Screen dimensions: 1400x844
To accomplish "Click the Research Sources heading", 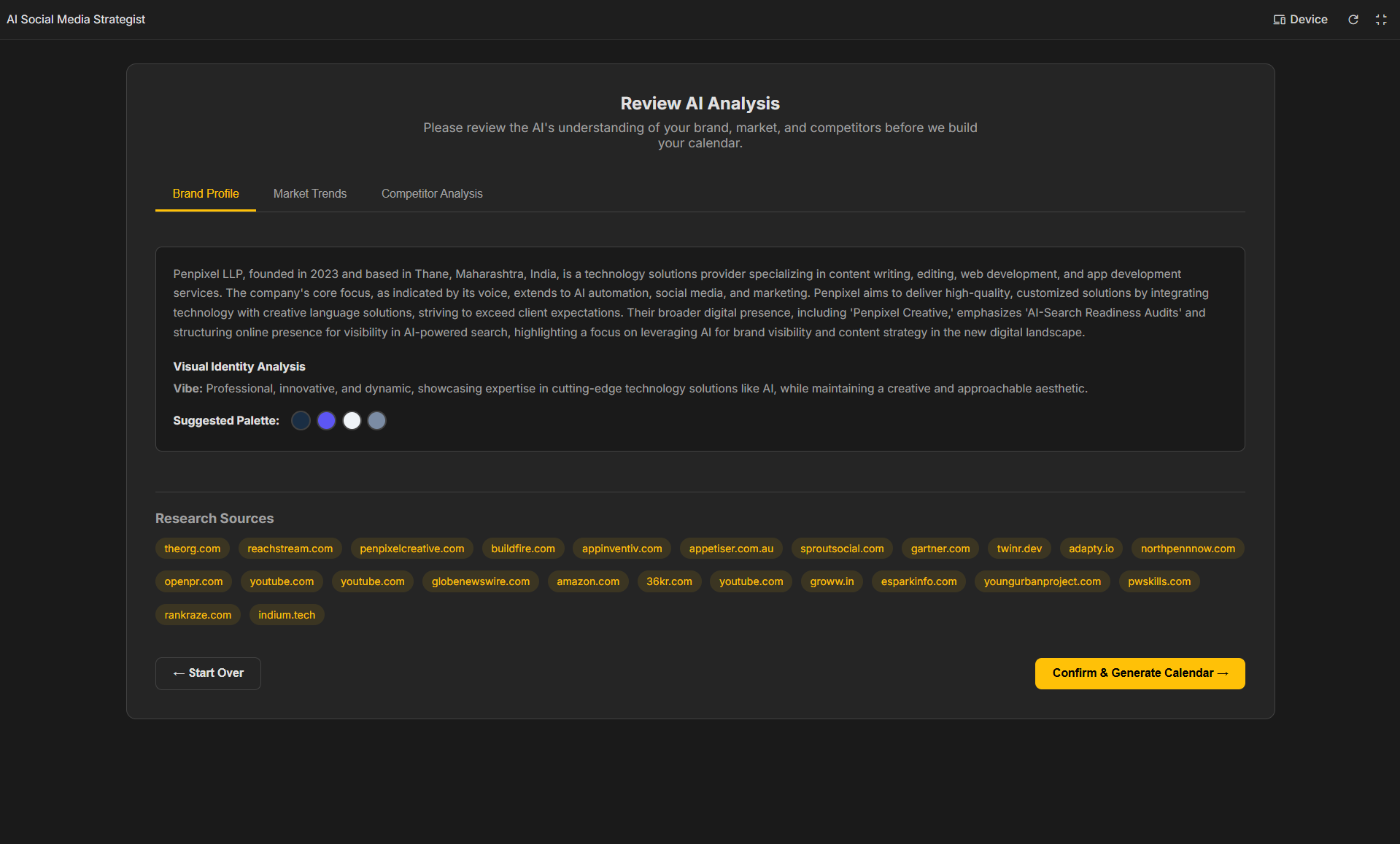I will [214, 519].
